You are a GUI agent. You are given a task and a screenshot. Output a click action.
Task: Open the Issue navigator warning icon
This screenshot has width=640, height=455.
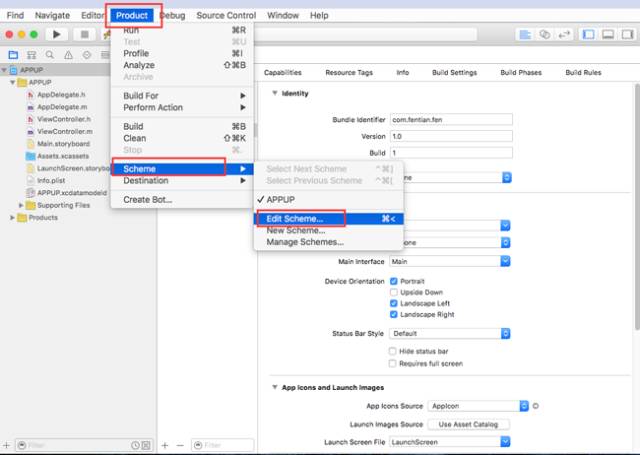[68, 55]
